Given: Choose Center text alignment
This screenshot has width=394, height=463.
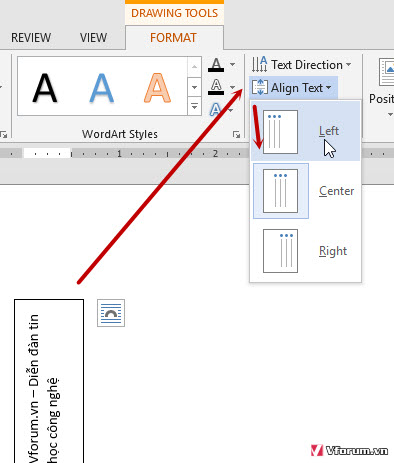Looking at the screenshot, I should click(305, 191).
